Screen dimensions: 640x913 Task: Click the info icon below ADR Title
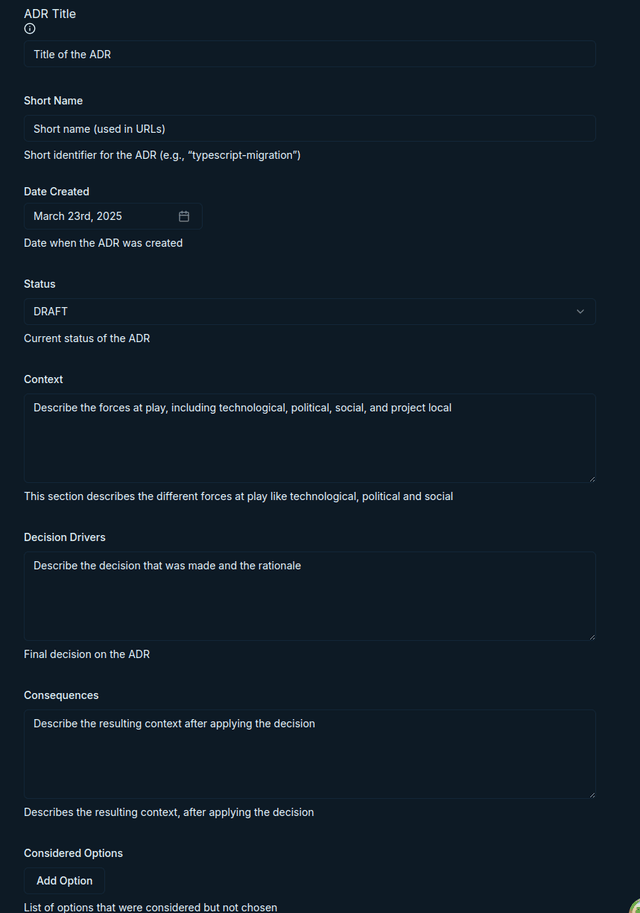pyautogui.click(x=30, y=29)
